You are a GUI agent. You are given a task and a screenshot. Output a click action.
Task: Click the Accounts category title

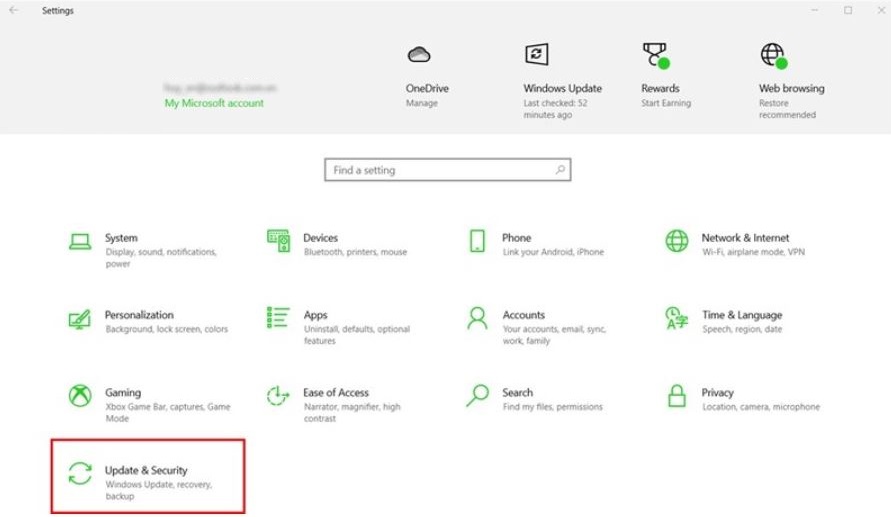click(523, 315)
